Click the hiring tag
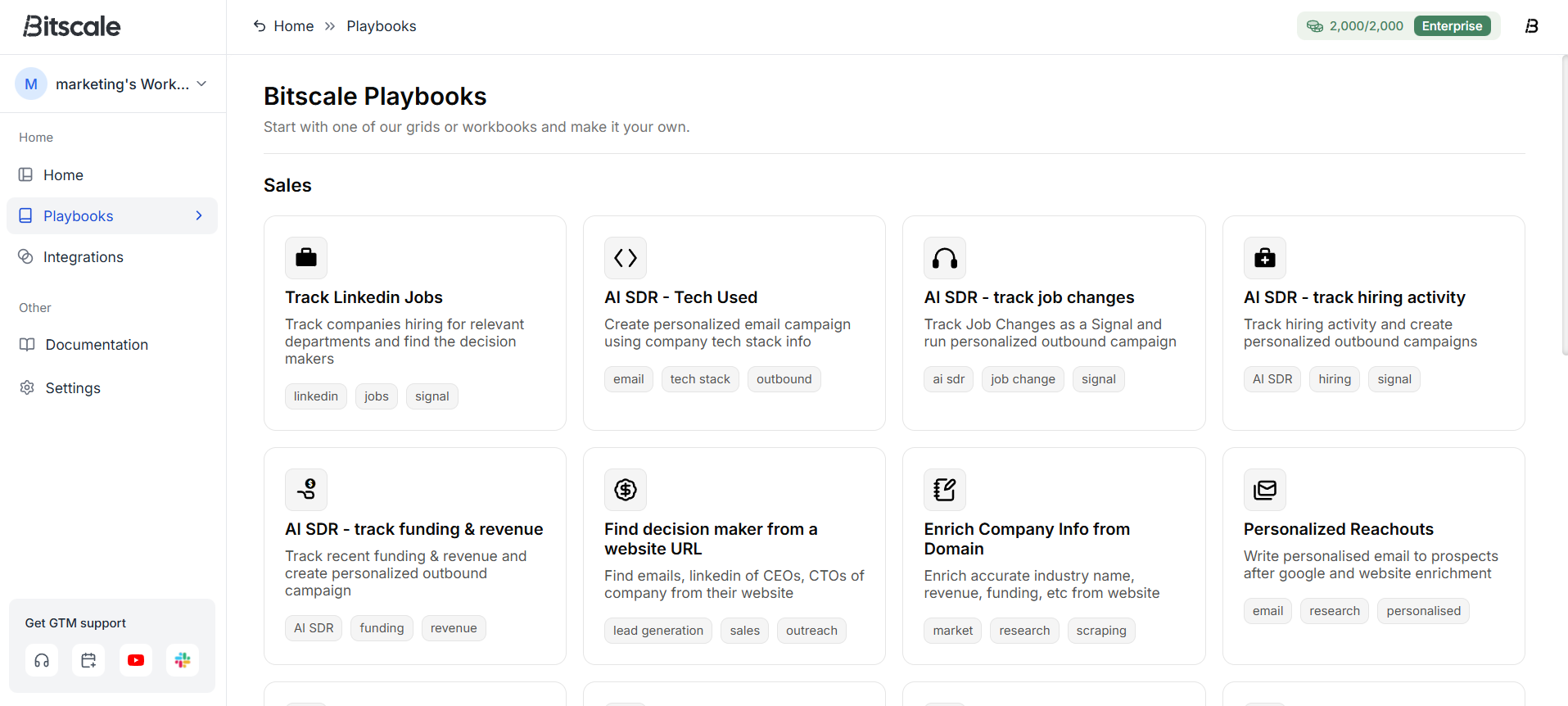1568x706 pixels. (1335, 379)
